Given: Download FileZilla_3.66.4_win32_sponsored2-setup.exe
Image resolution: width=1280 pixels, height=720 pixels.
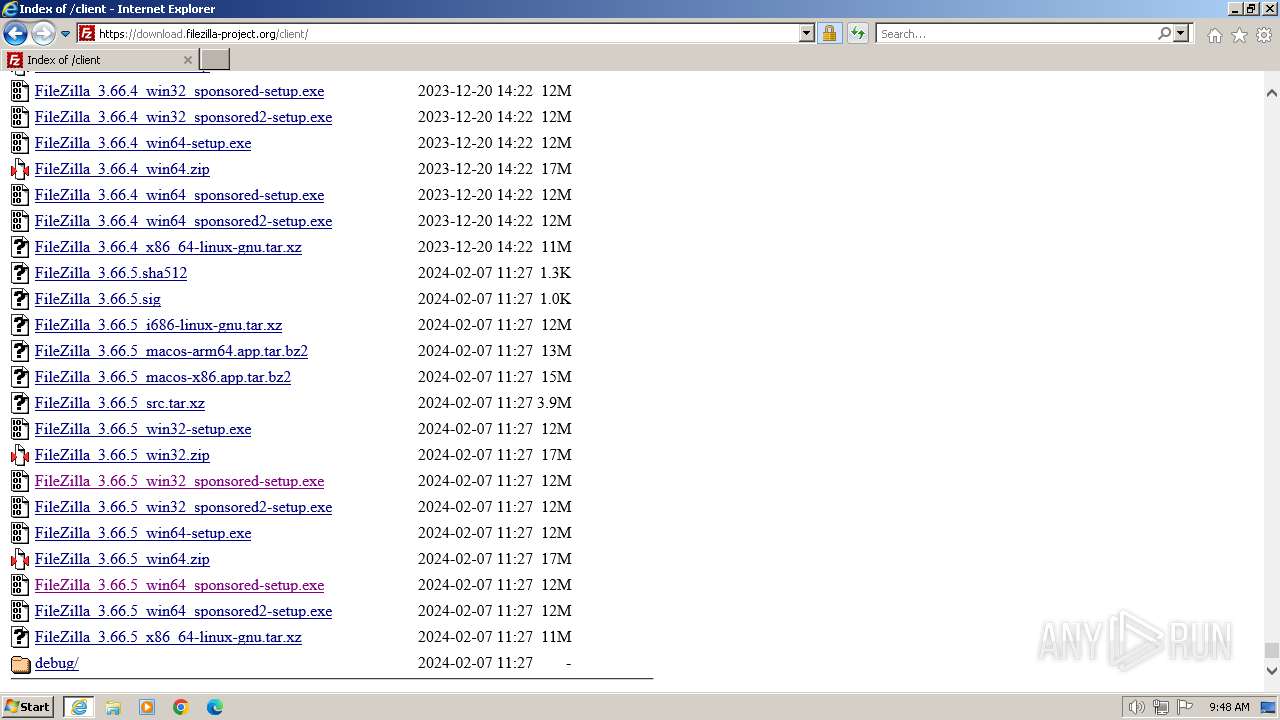Looking at the screenshot, I should click(x=183, y=117).
